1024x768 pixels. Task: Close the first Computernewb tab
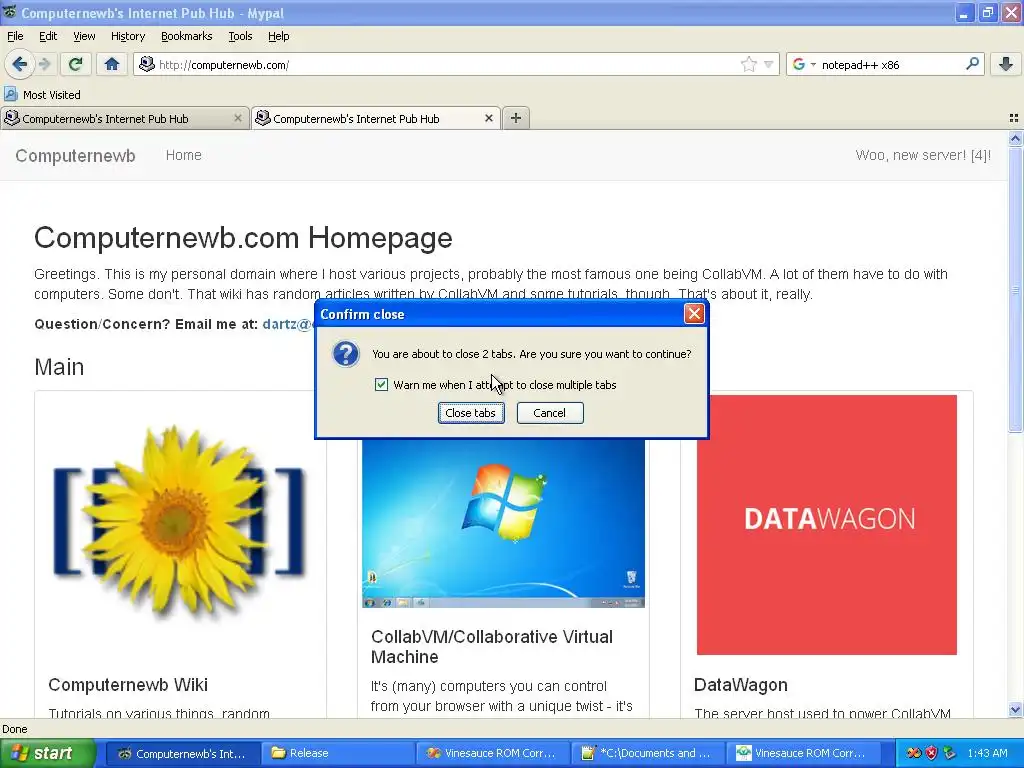click(238, 118)
